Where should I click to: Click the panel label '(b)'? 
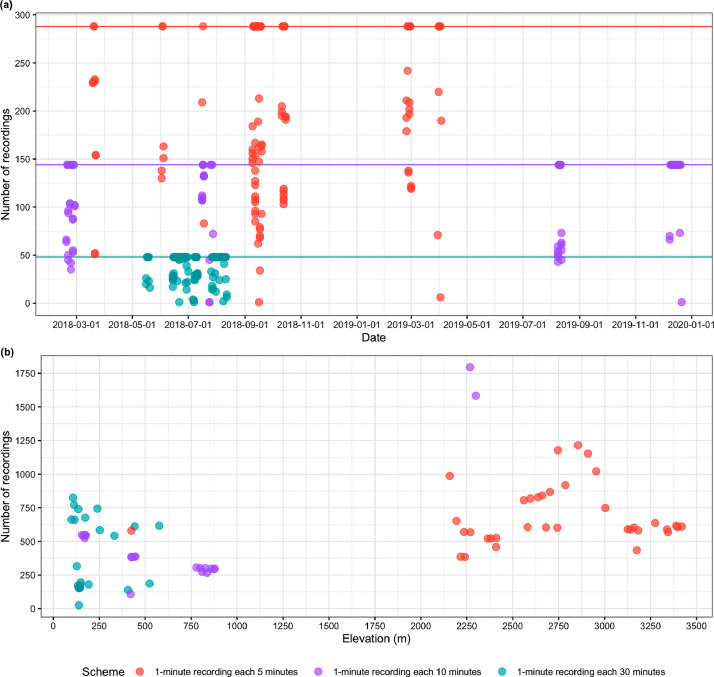click(x=7, y=351)
